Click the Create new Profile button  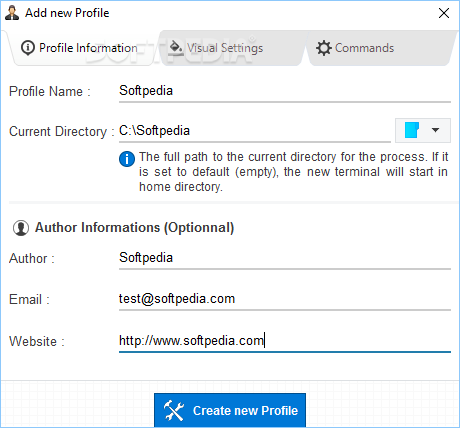[x=230, y=410]
